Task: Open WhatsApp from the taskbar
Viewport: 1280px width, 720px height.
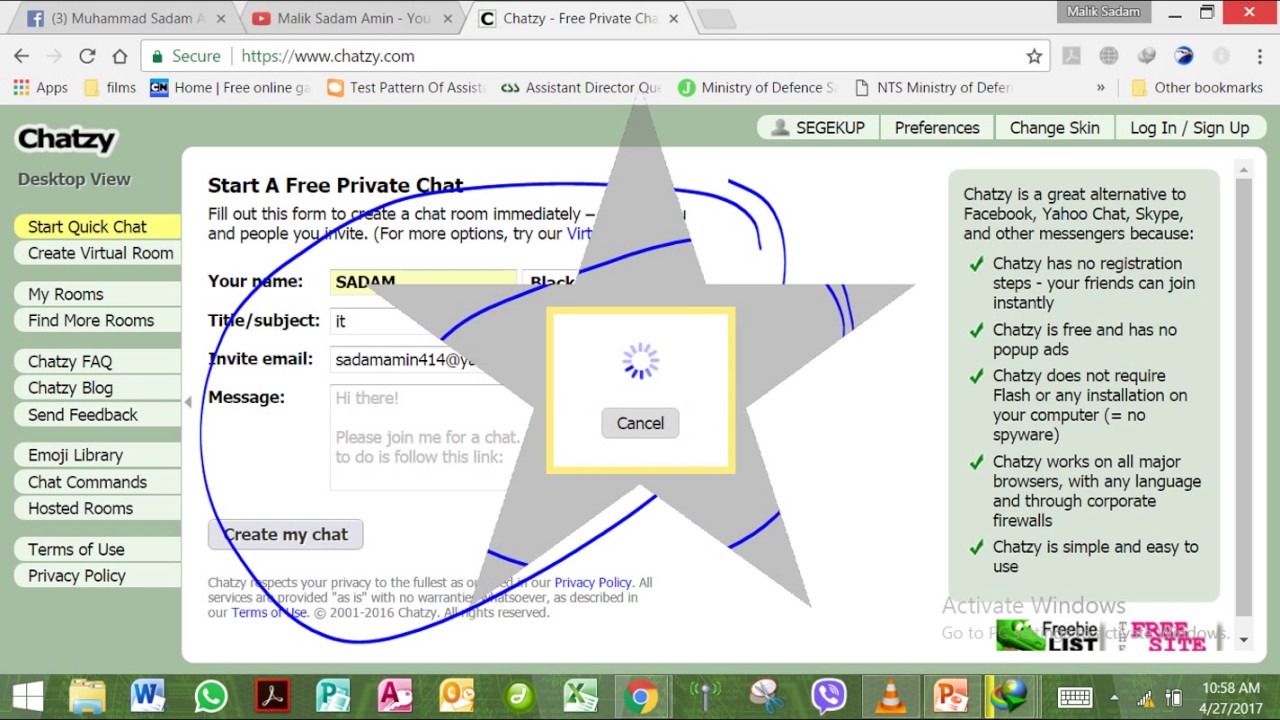Action: 210,696
